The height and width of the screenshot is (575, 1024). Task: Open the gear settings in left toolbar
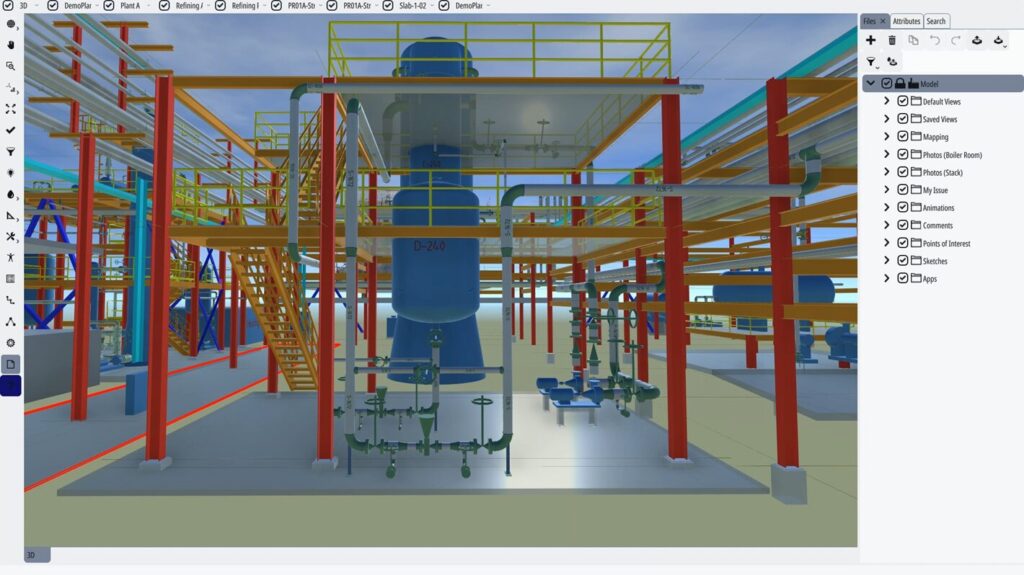pyautogui.click(x=10, y=342)
